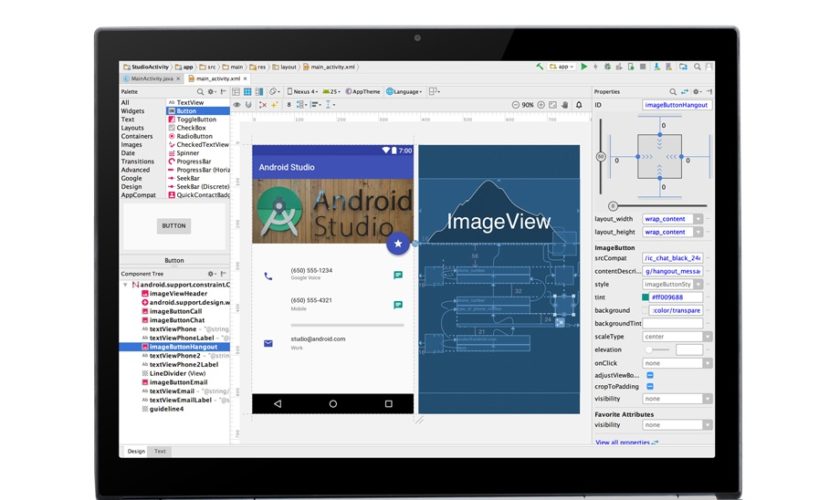The image size is (840, 500).
Task: Click the warnings bell icon in designer
Action: tap(579, 104)
